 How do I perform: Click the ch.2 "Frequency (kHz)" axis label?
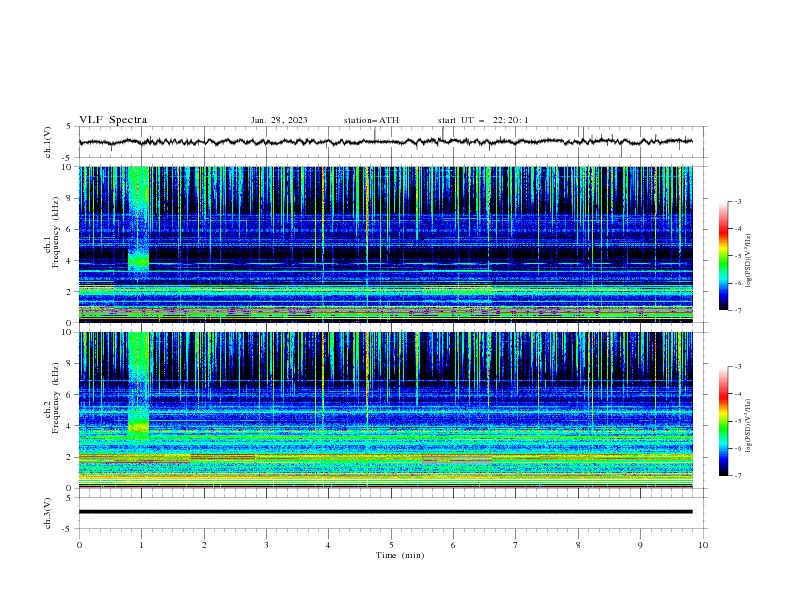click(55, 398)
